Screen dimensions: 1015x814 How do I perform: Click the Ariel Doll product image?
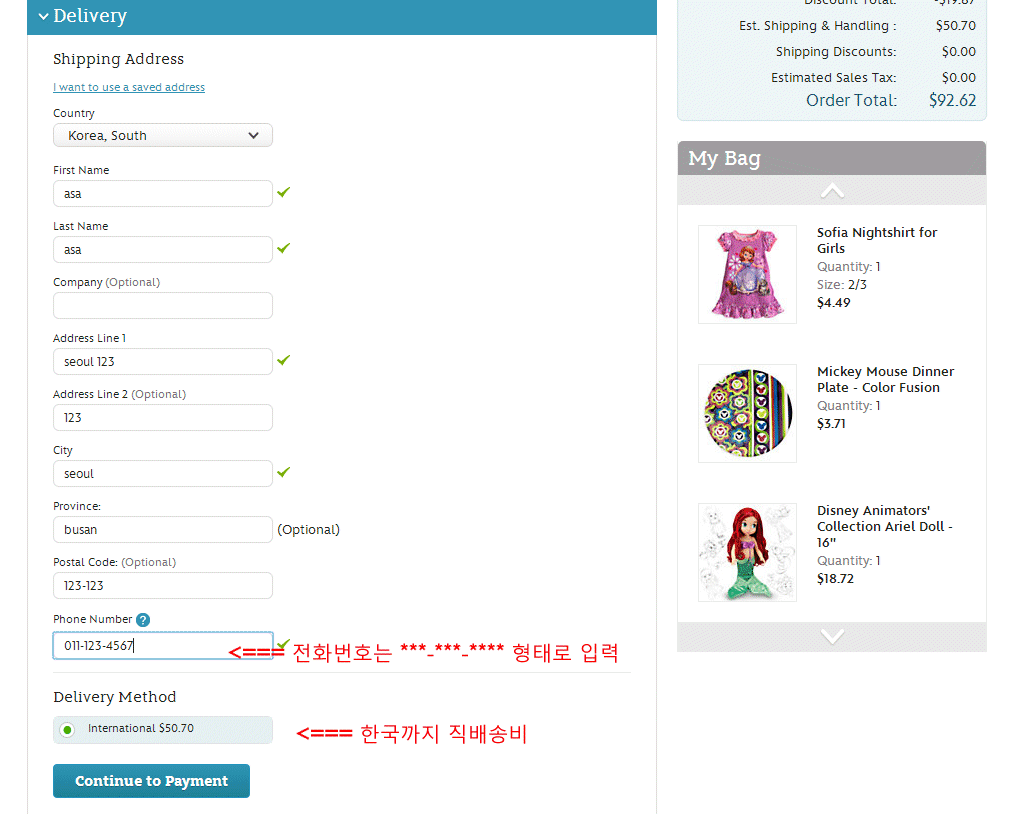tap(747, 552)
